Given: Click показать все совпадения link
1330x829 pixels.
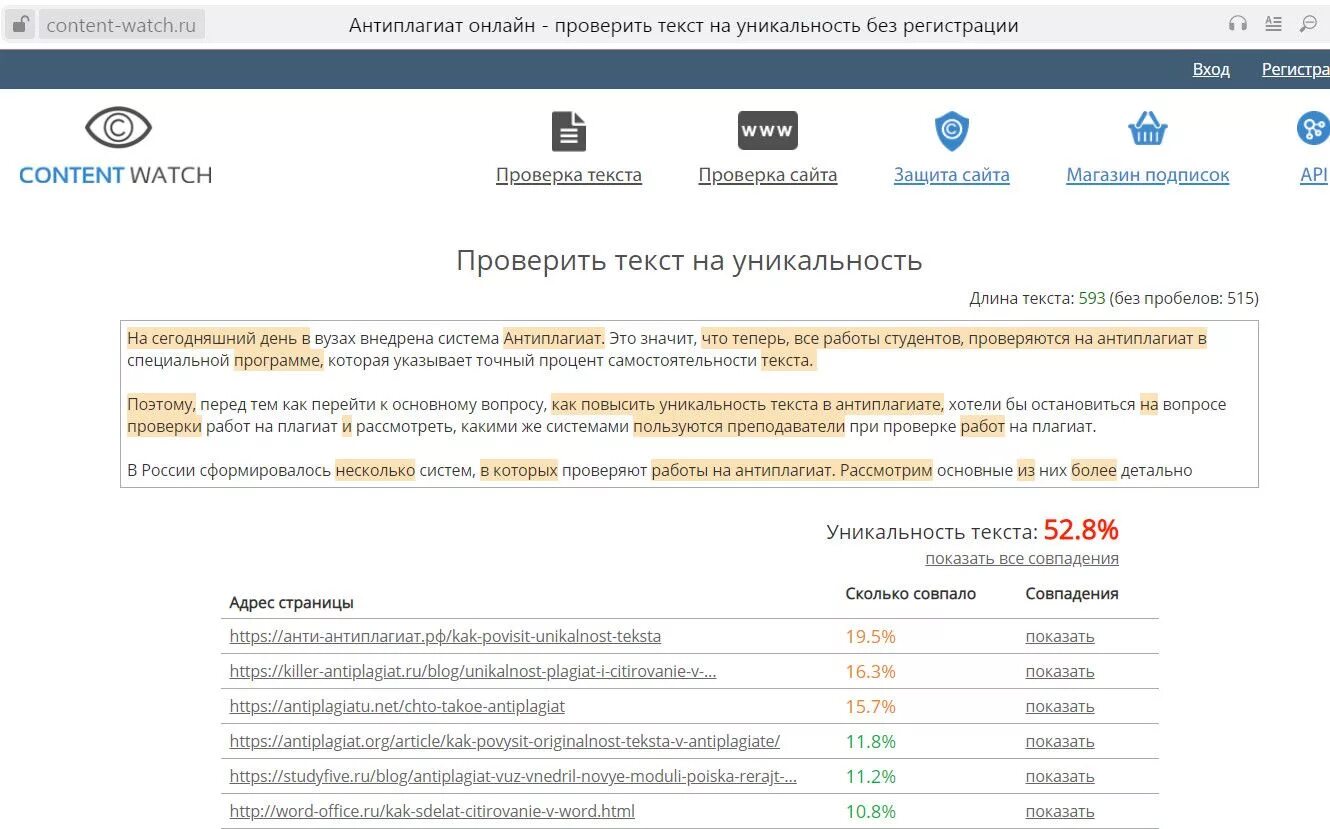Looking at the screenshot, I should [x=1022, y=558].
